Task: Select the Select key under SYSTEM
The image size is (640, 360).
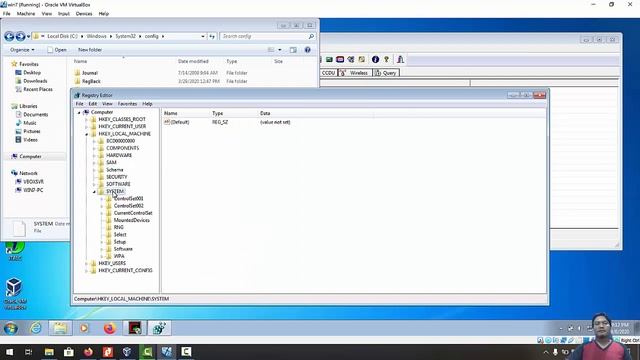Action: tap(120, 235)
